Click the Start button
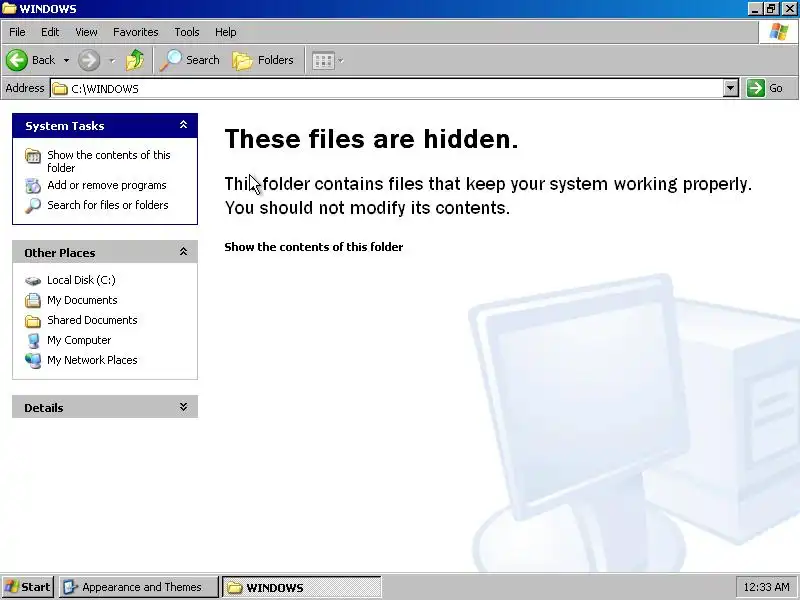Screen dimensions: 800x600 28,587
